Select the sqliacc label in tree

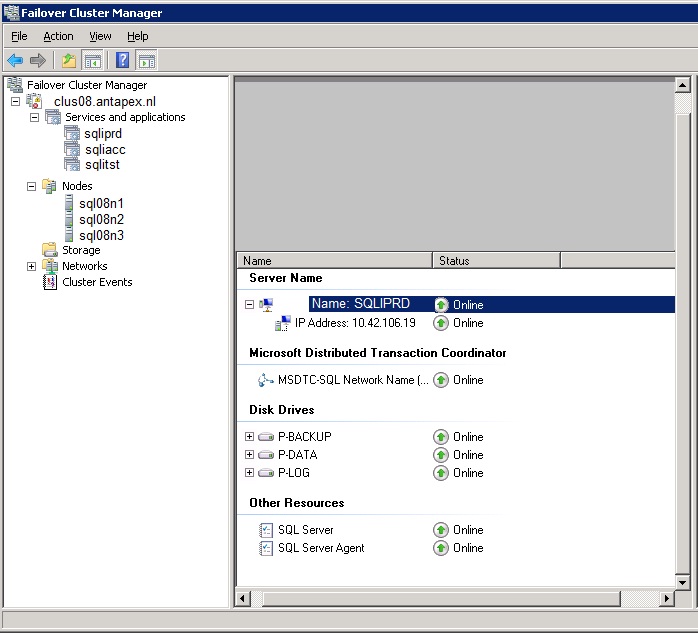click(x=105, y=149)
